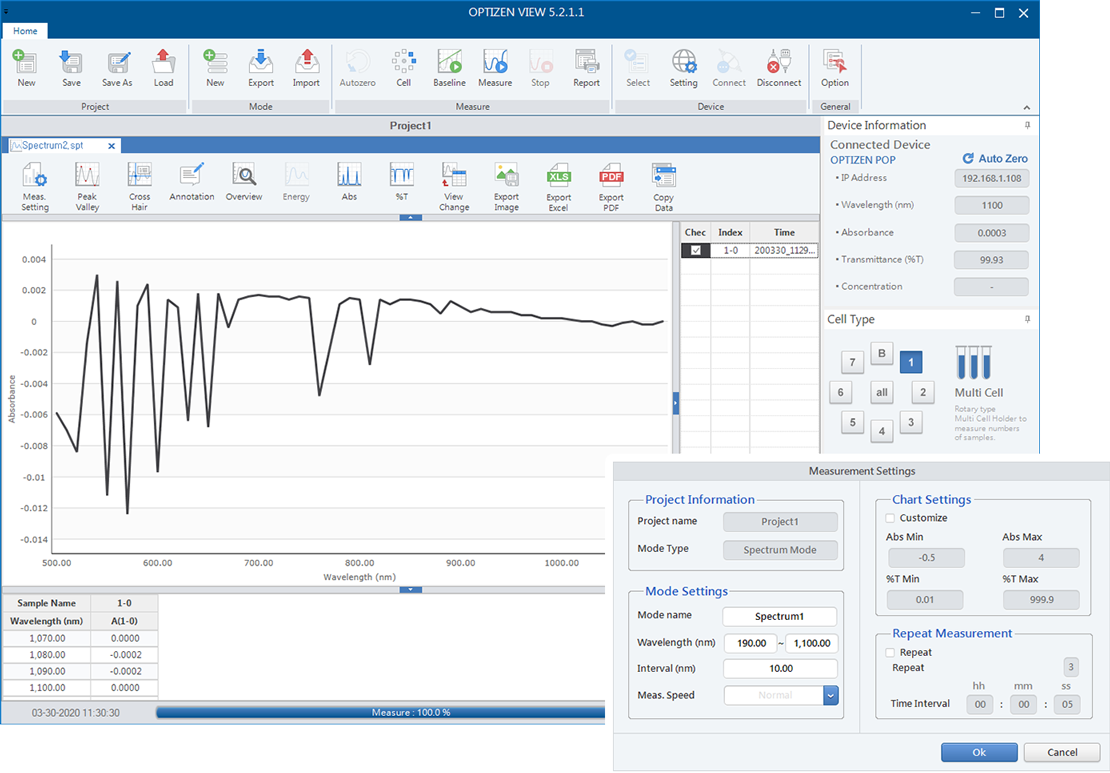This screenshot has height=773, width=1110.
Task: Toggle the data table panel handle
Action: click(x=411, y=589)
